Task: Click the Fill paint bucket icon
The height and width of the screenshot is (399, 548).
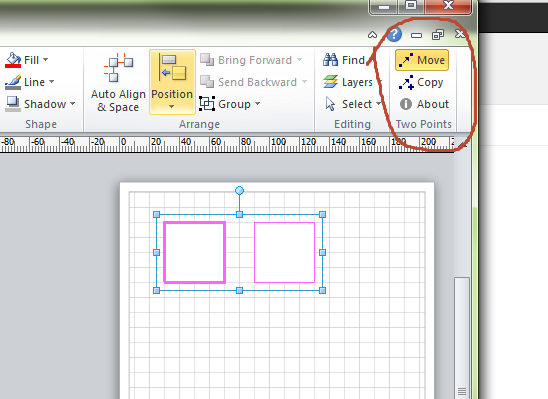Action: coord(13,60)
